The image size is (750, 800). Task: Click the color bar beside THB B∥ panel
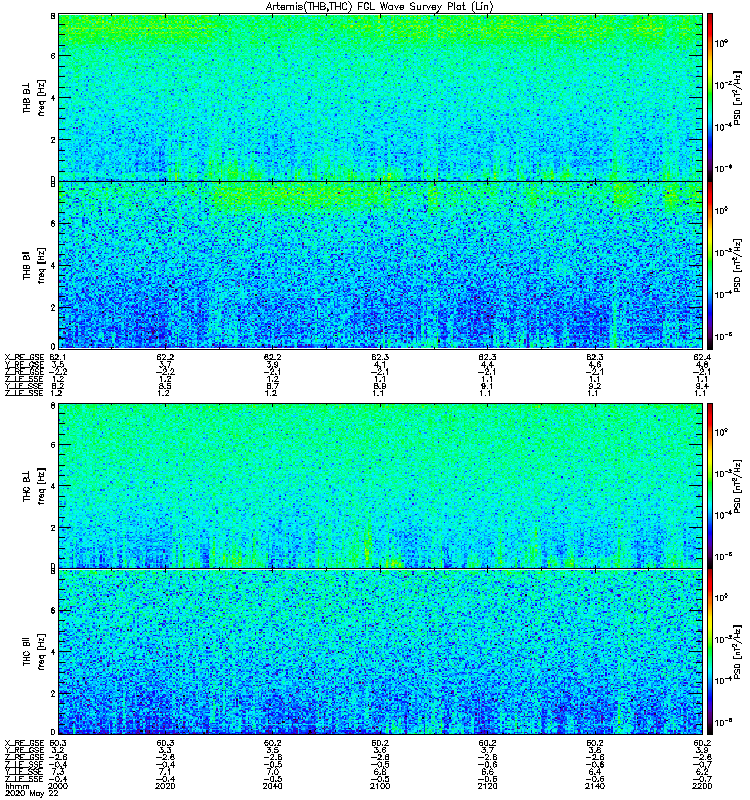[710, 265]
